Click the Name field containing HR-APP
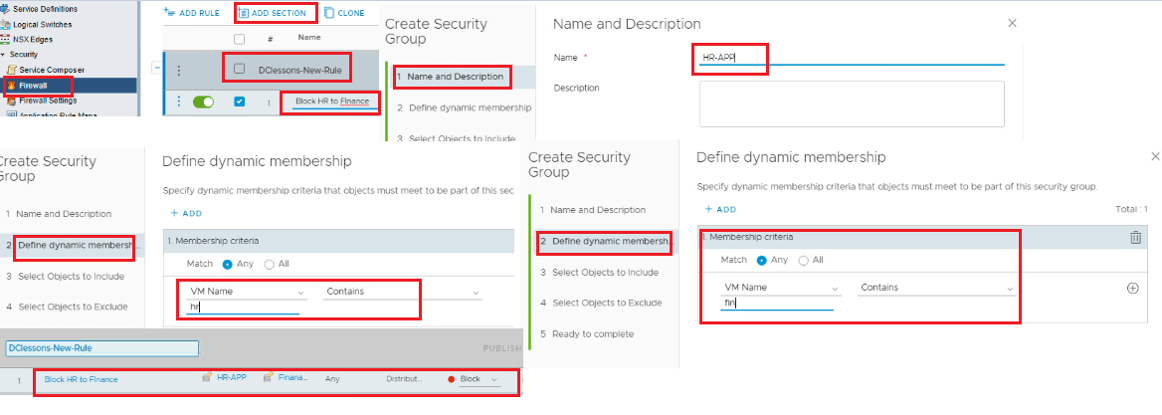This screenshot has height=415, width=1162. pyautogui.click(x=852, y=57)
